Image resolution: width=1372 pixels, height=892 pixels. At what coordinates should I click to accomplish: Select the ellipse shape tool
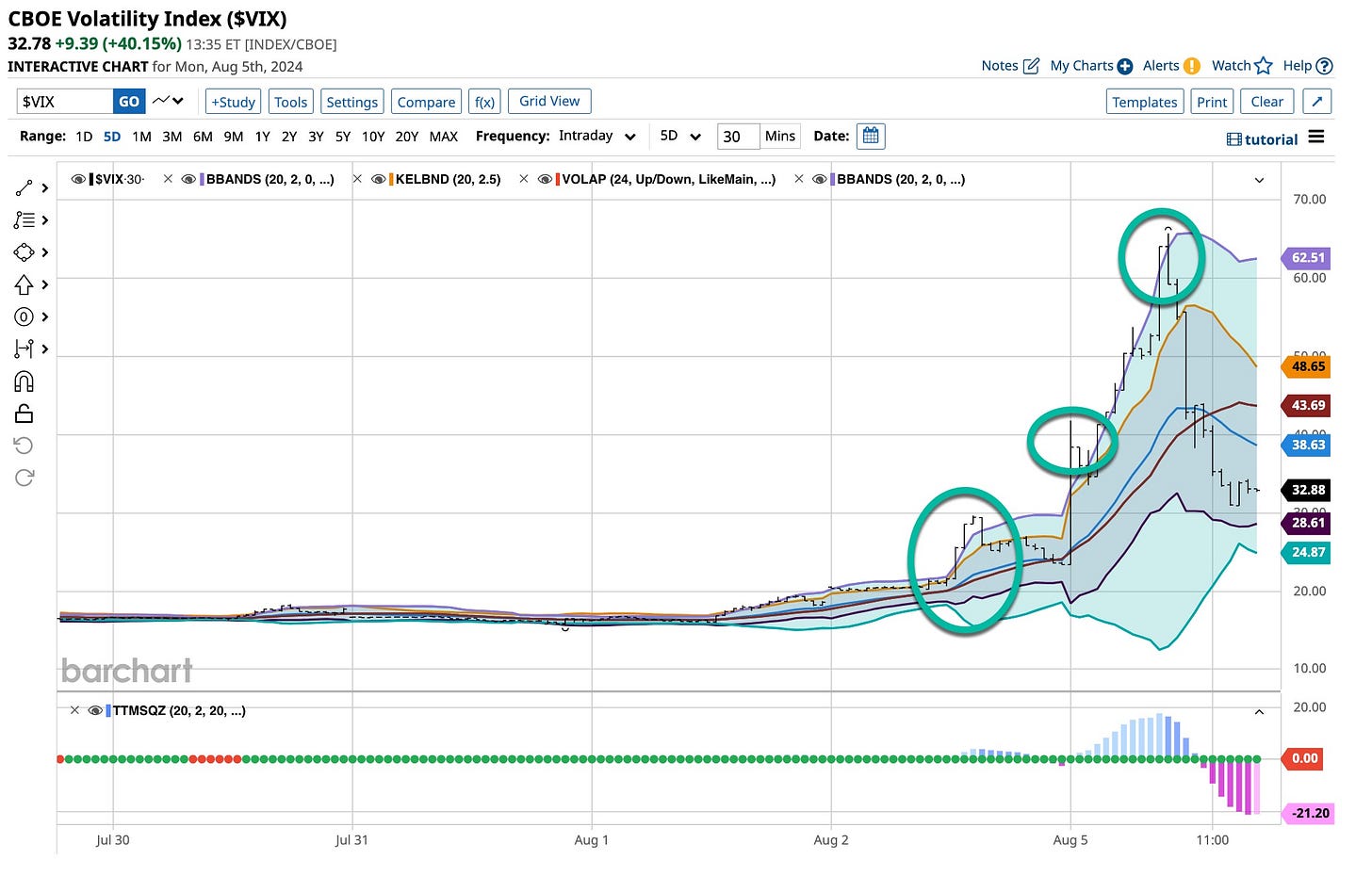[x=24, y=252]
